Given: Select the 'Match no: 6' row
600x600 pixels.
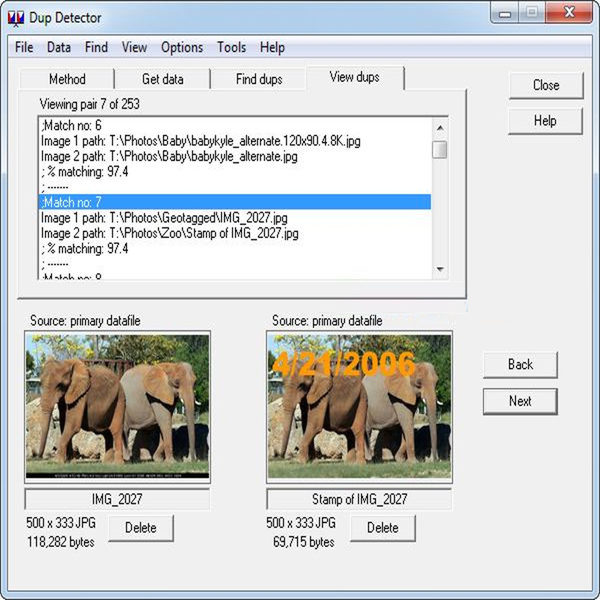Looking at the screenshot, I should [235, 126].
